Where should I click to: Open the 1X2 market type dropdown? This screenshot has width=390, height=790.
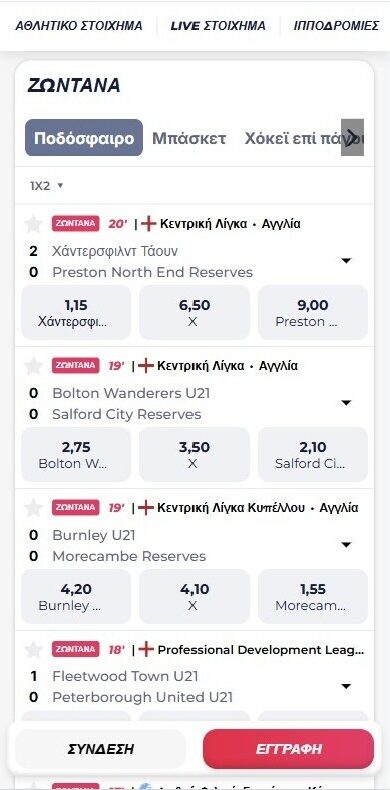pos(46,185)
